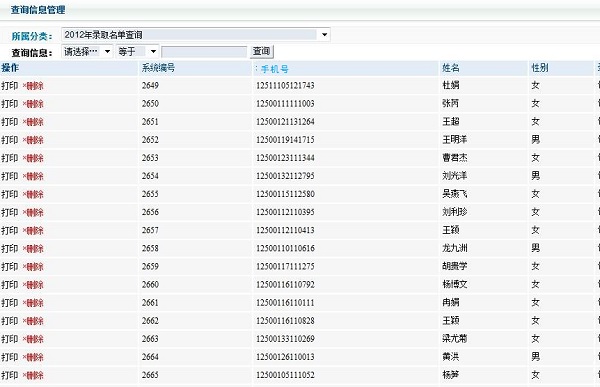600x387 pixels.
Task: Click the 查询 search button
Action: (262, 51)
